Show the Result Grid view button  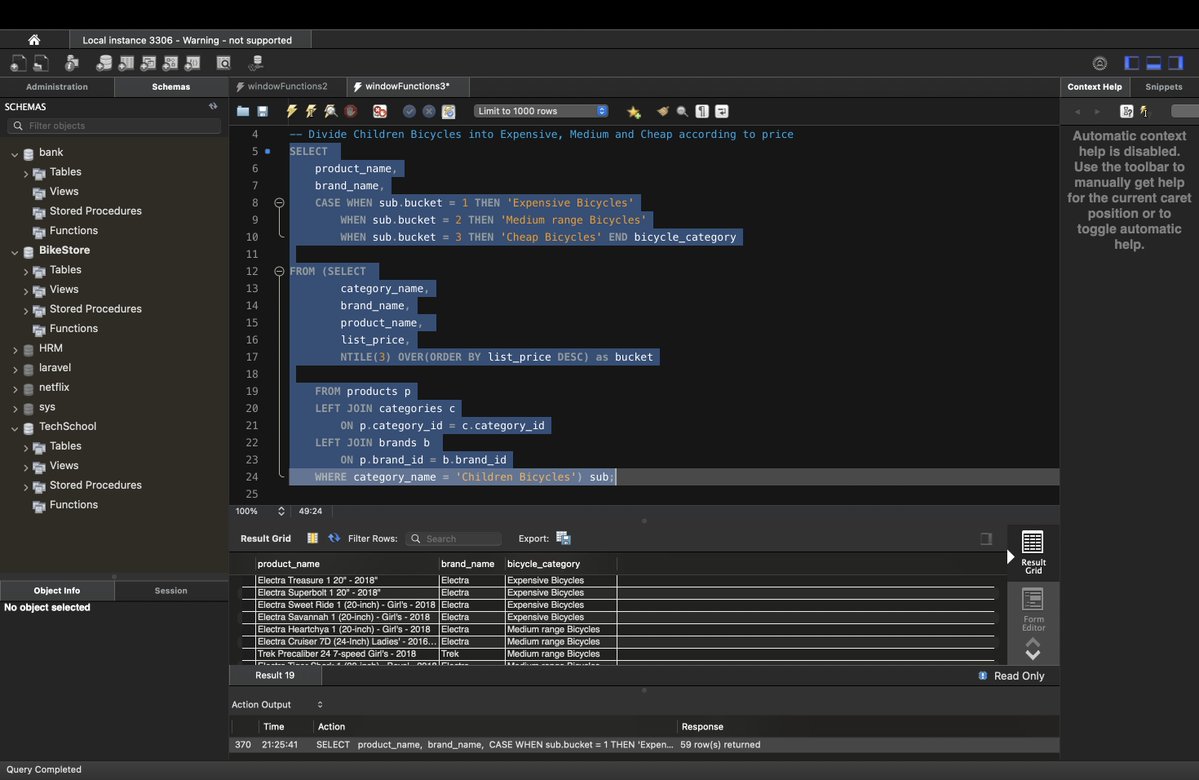point(1032,551)
